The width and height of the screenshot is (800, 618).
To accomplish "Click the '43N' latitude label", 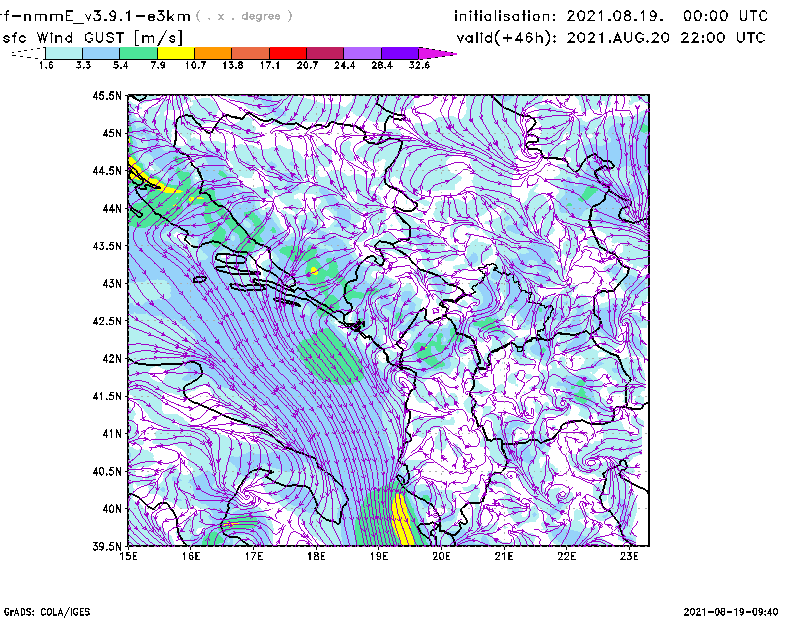I will click(112, 283).
